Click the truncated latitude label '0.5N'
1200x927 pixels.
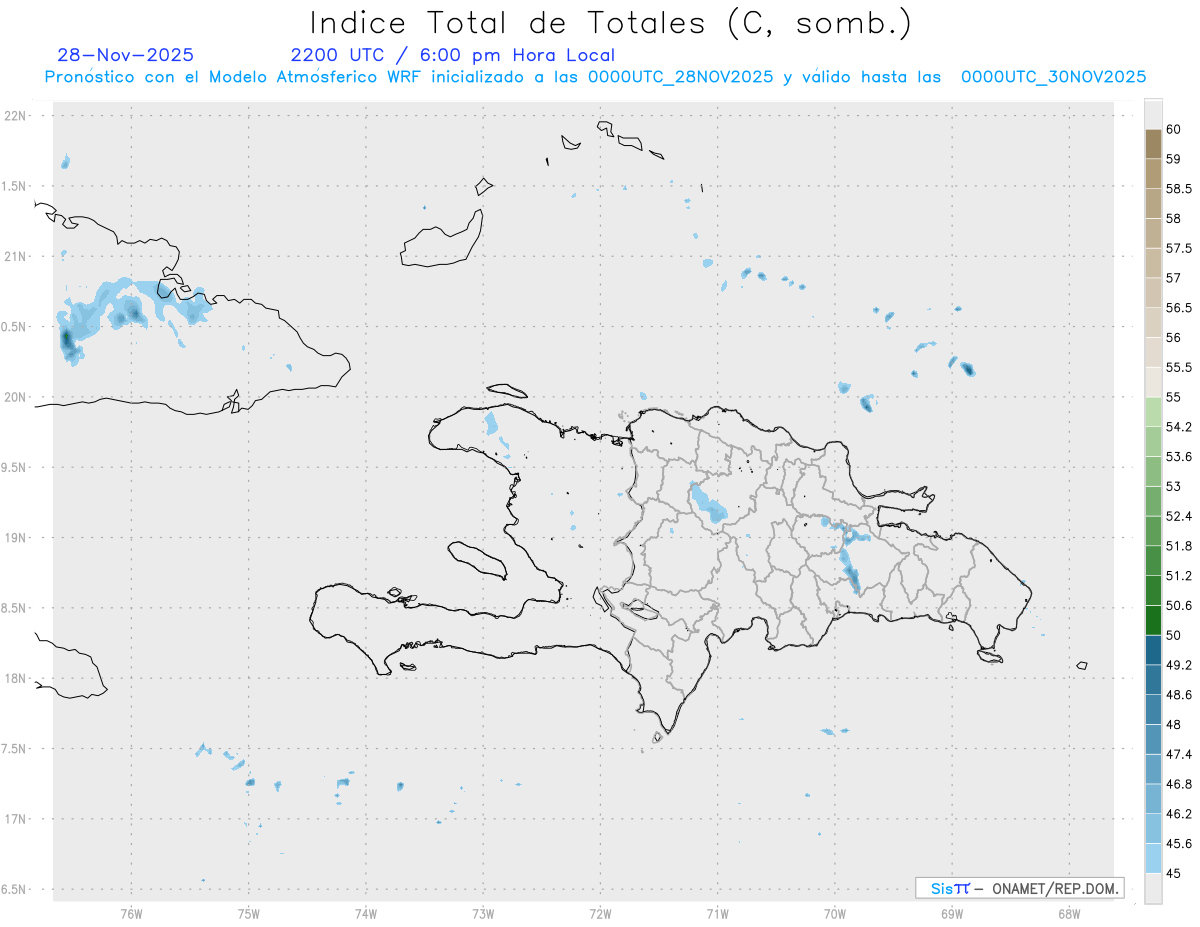(14, 327)
